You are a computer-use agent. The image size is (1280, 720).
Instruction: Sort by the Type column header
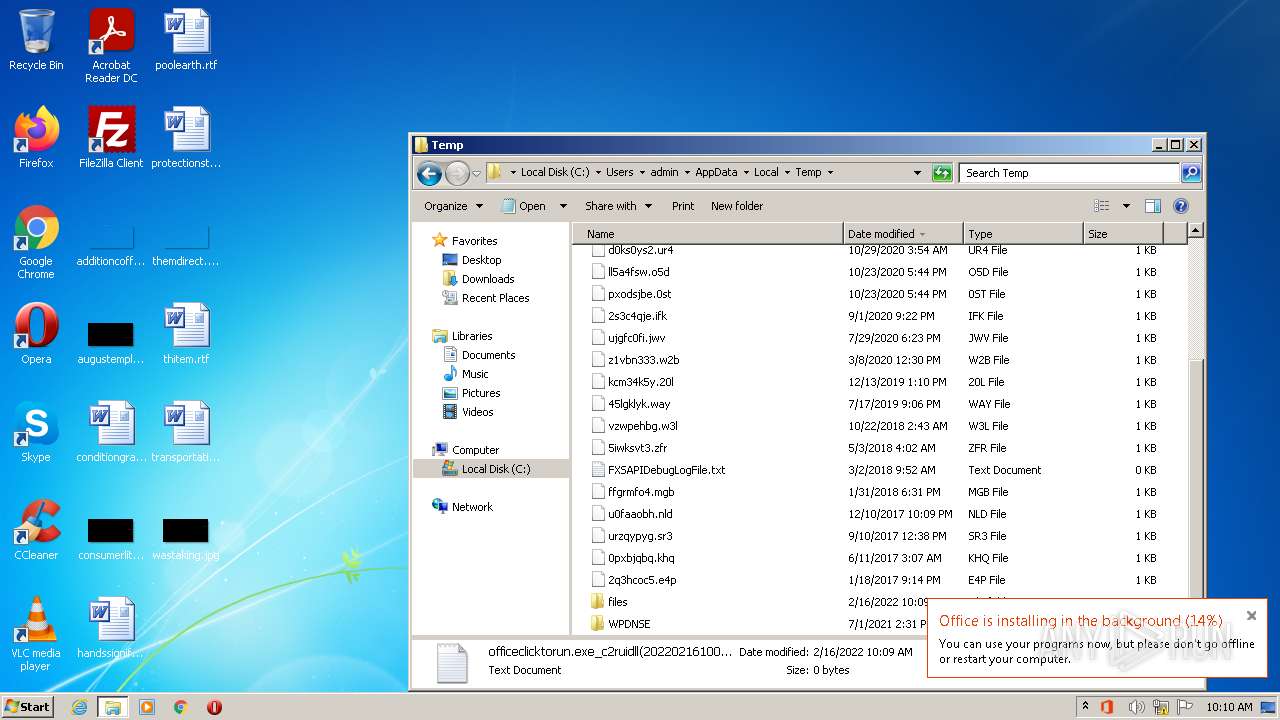[x=1023, y=234]
